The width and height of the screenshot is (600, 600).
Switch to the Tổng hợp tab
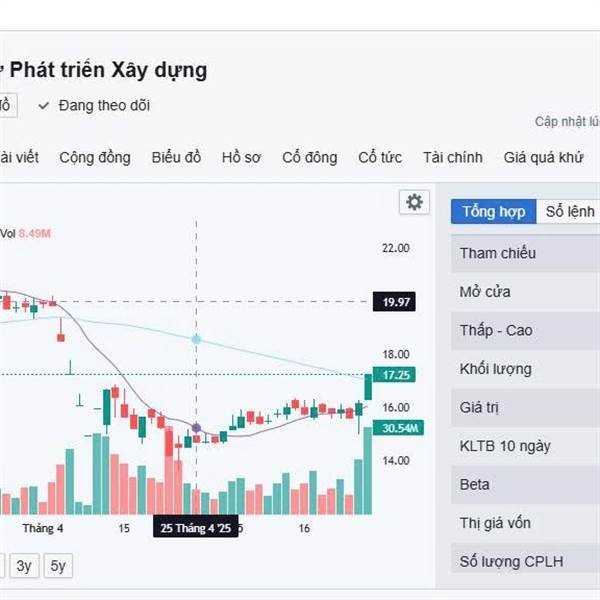click(493, 212)
